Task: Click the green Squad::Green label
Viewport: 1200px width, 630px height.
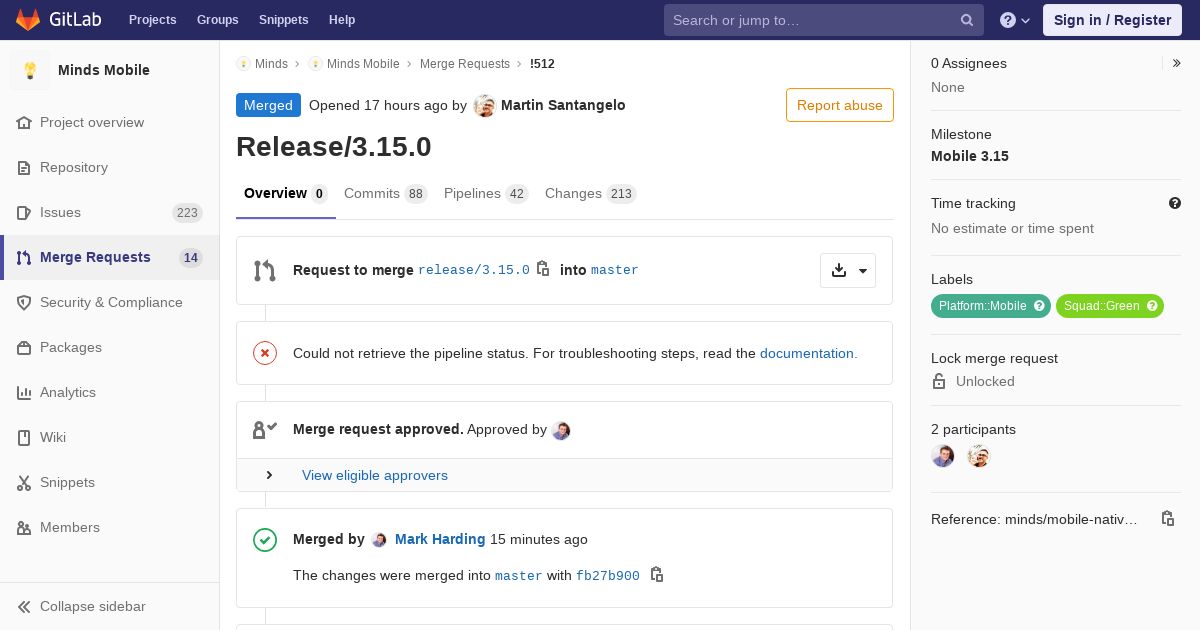Action: [x=1101, y=306]
